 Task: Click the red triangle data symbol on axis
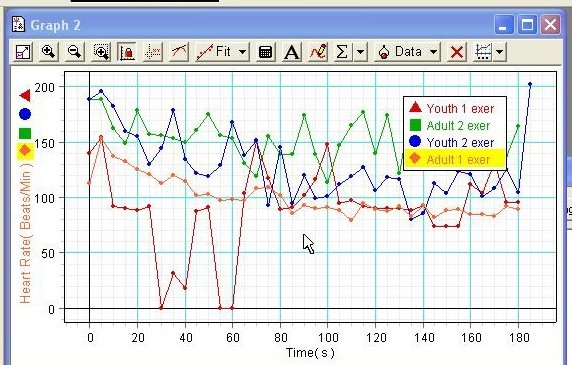25,96
